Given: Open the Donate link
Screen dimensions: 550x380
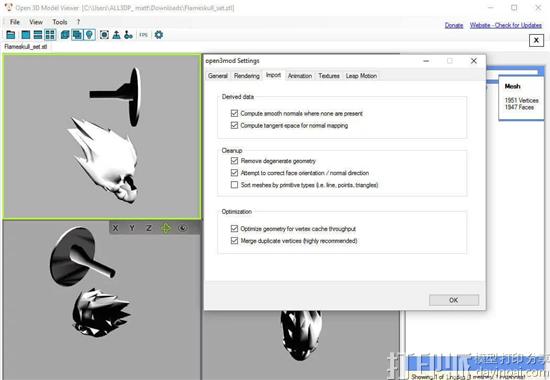Looking at the screenshot, I should [x=454, y=25].
